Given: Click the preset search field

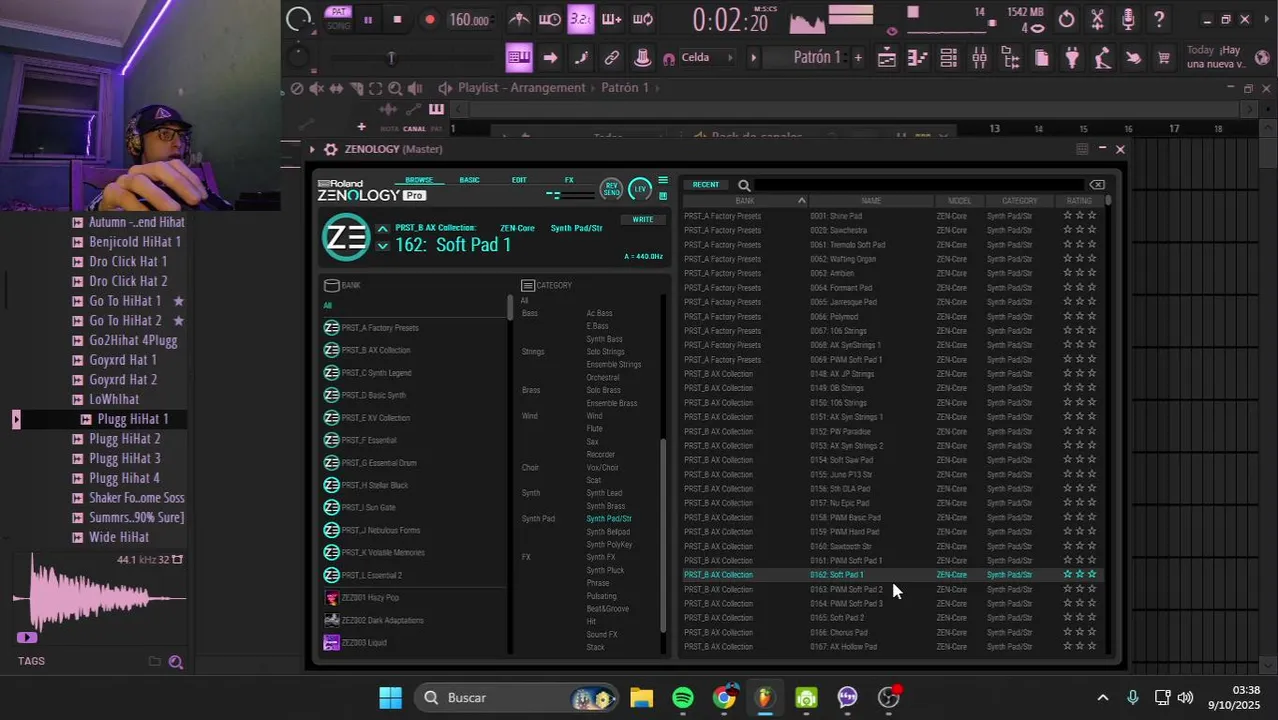Looking at the screenshot, I should [x=918, y=185].
